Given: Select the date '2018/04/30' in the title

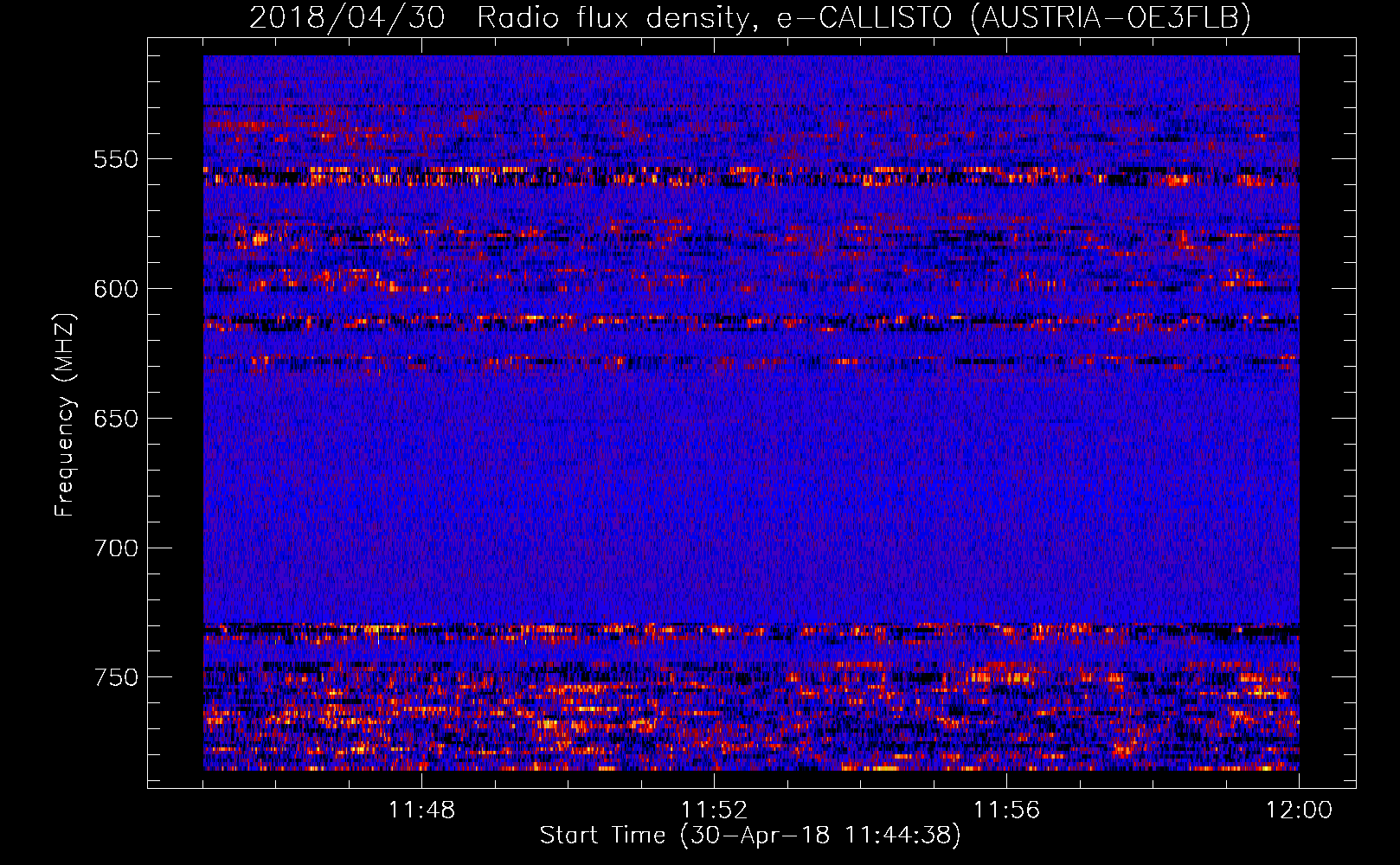Looking at the screenshot, I should (x=347, y=17).
